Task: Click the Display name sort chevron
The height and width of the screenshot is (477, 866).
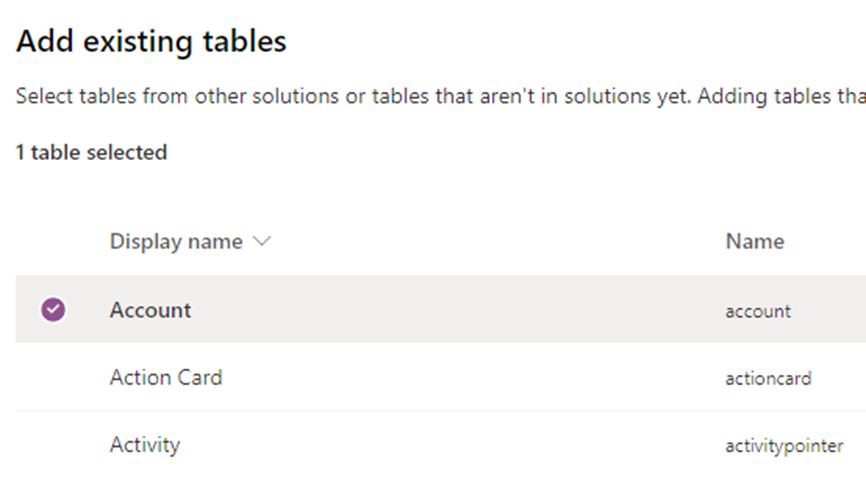Action: pyautogui.click(x=263, y=242)
